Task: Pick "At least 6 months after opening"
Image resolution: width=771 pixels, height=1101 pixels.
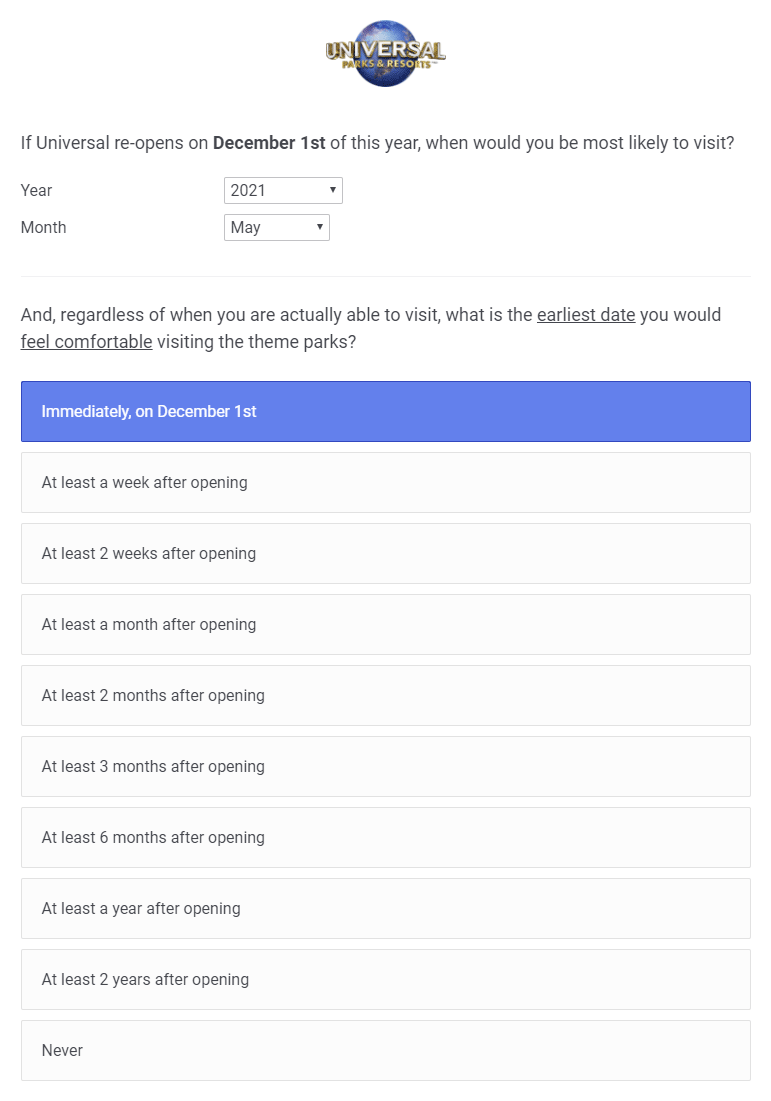Action: pos(385,837)
